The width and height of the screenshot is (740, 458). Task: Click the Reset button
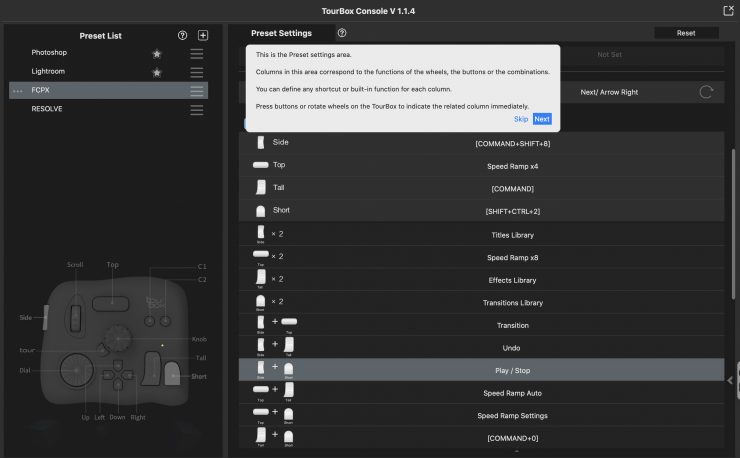tap(686, 33)
